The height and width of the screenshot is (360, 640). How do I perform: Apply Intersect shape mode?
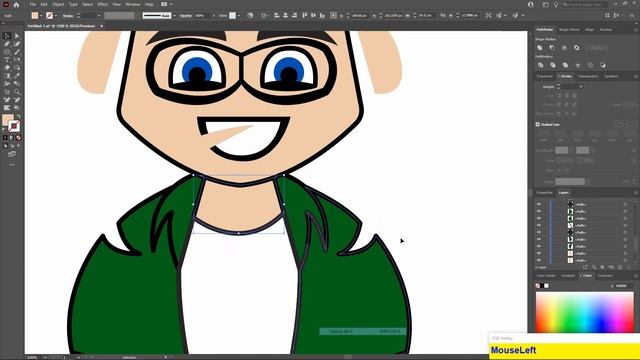coord(564,48)
